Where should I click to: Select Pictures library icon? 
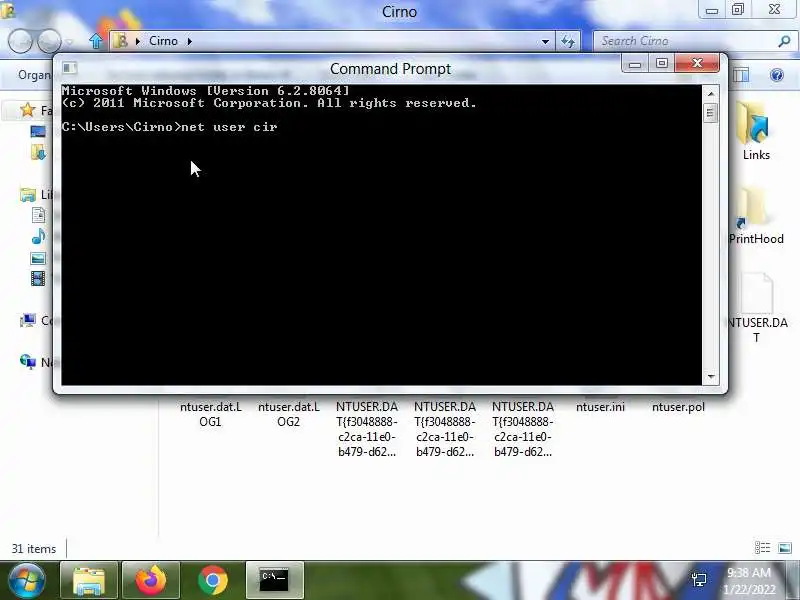coord(38,258)
